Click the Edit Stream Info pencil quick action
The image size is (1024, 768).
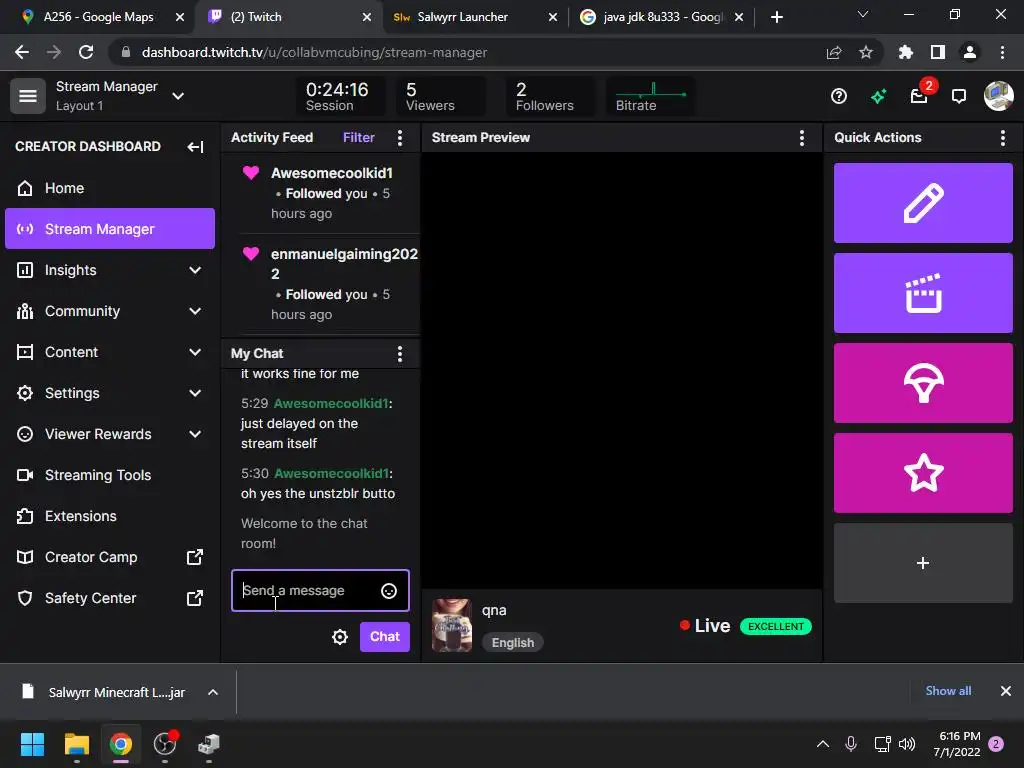tap(923, 203)
